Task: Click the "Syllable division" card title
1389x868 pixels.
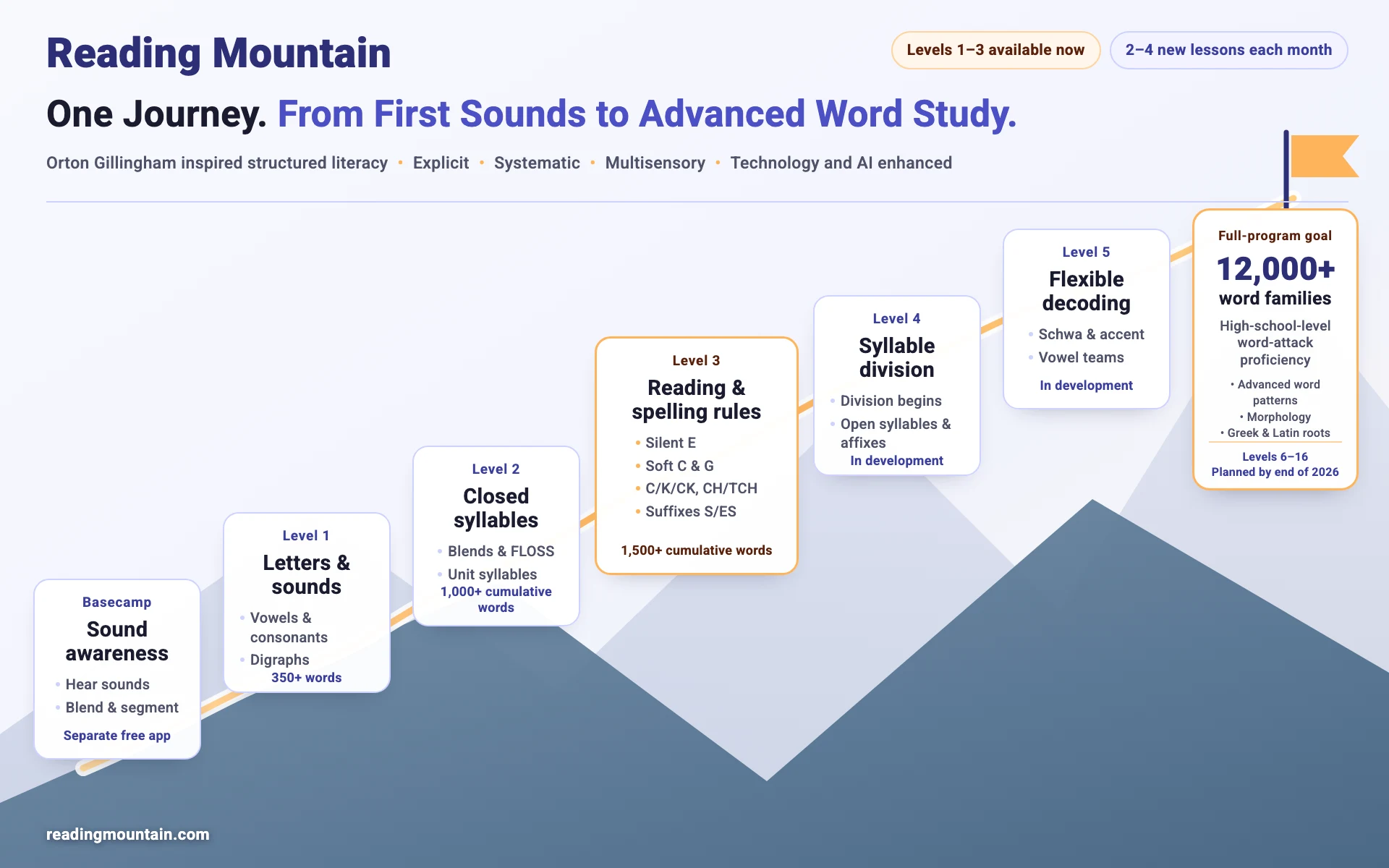Action: coord(896,357)
